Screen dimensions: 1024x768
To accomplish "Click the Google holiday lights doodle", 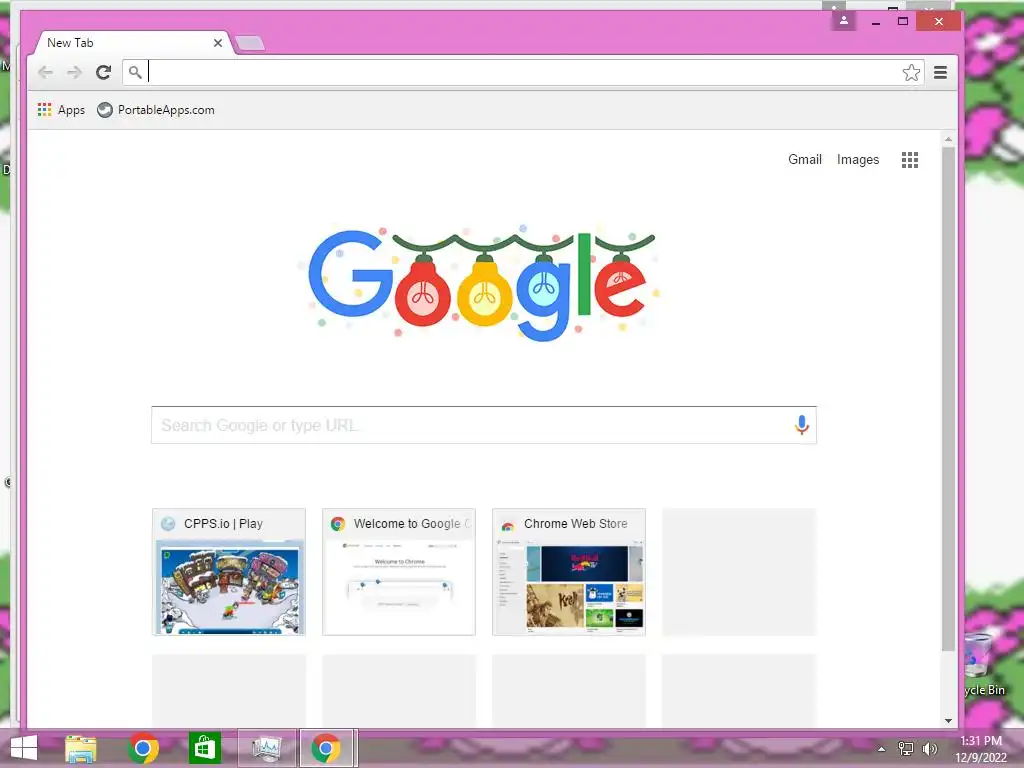I will pos(481,285).
